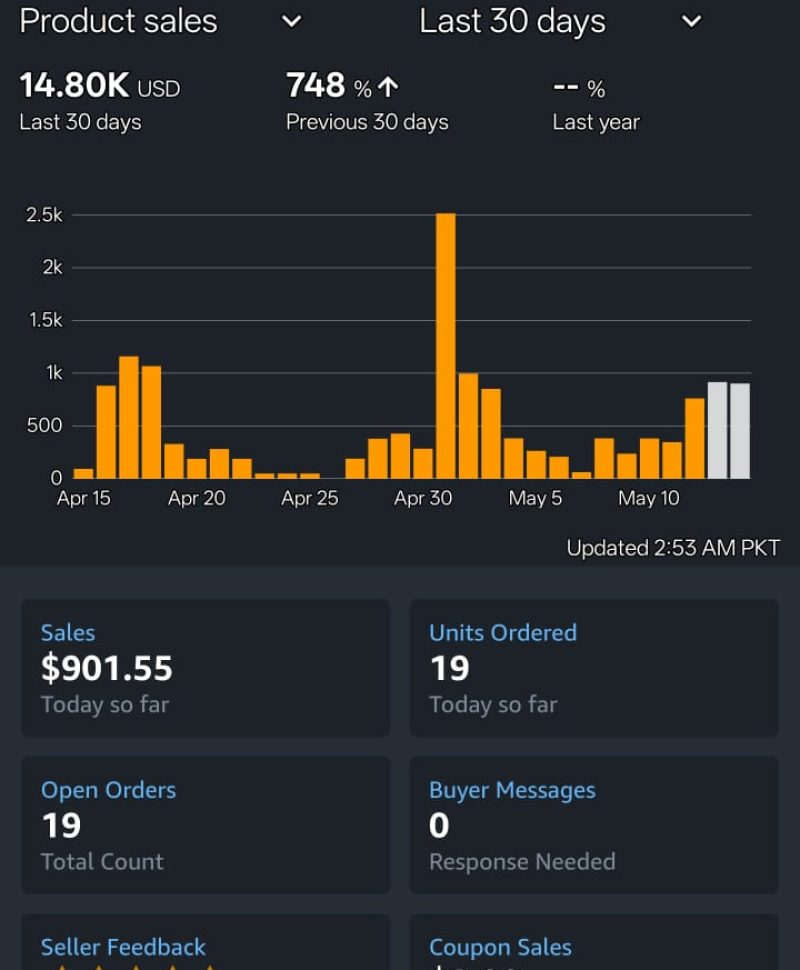Open the Units Ordered card
The width and height of the screenshot is (800, 970).
click(503, 633)
